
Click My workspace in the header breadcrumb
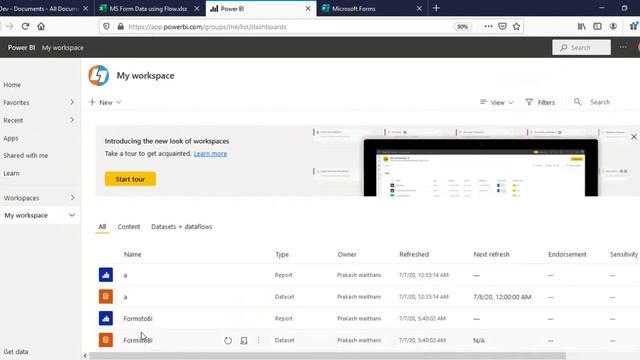62,48
